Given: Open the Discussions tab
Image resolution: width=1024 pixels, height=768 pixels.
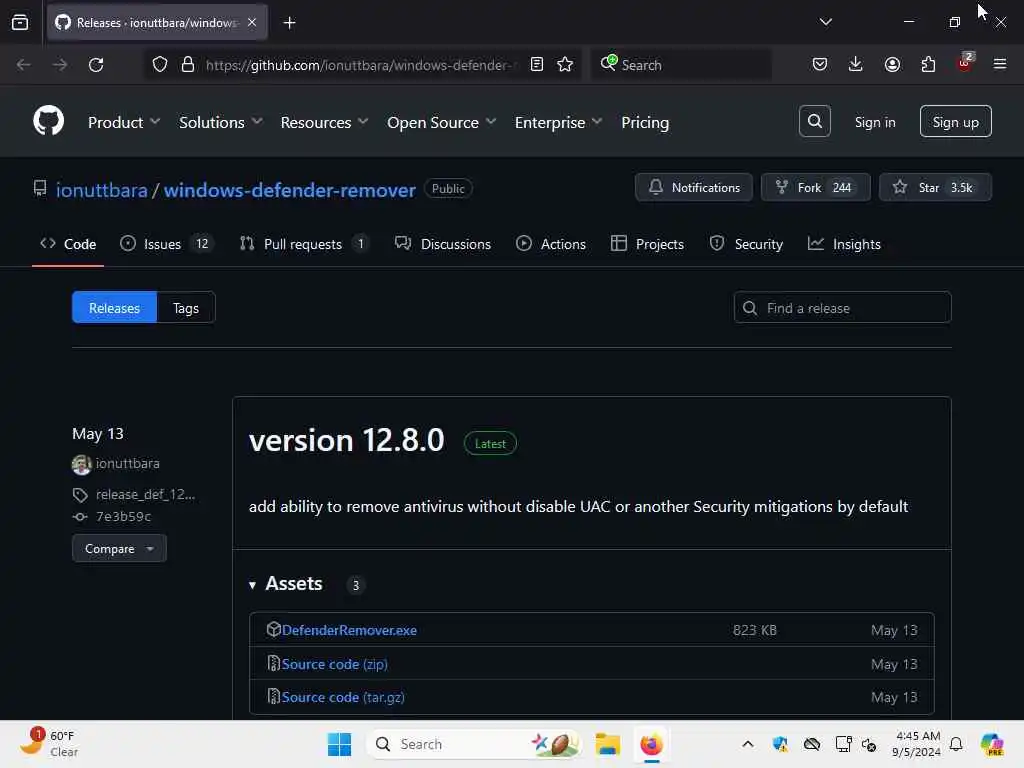Looking at the screenshot, I should tap(443, 244).
